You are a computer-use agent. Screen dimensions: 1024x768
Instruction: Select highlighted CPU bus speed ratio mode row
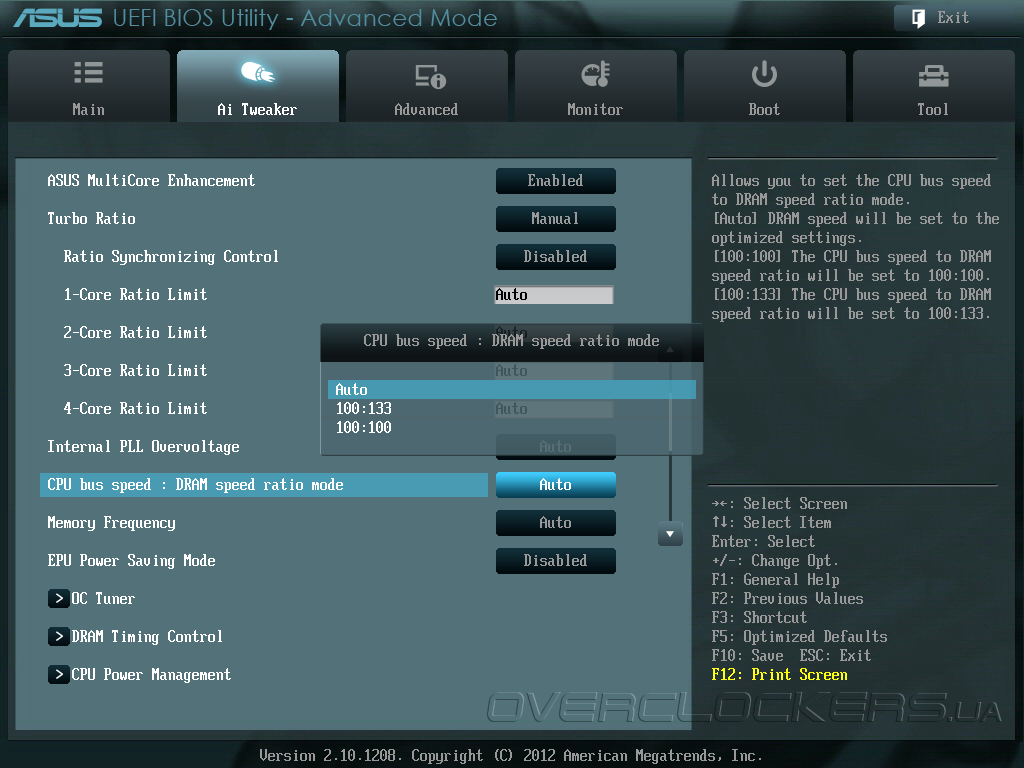[x=264, y=485]
